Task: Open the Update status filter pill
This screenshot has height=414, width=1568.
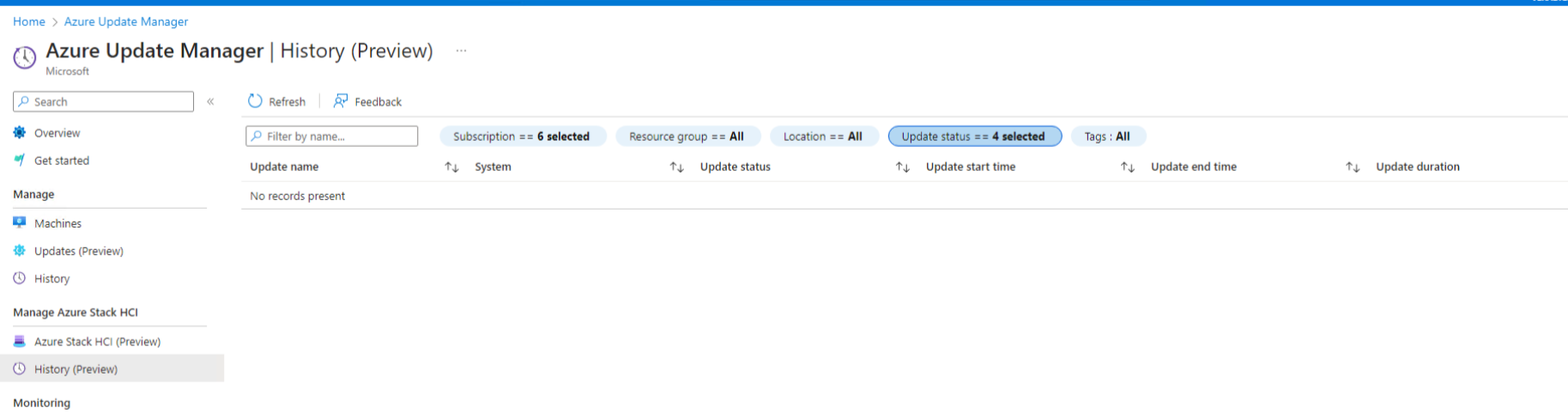Action: [974, 136]
